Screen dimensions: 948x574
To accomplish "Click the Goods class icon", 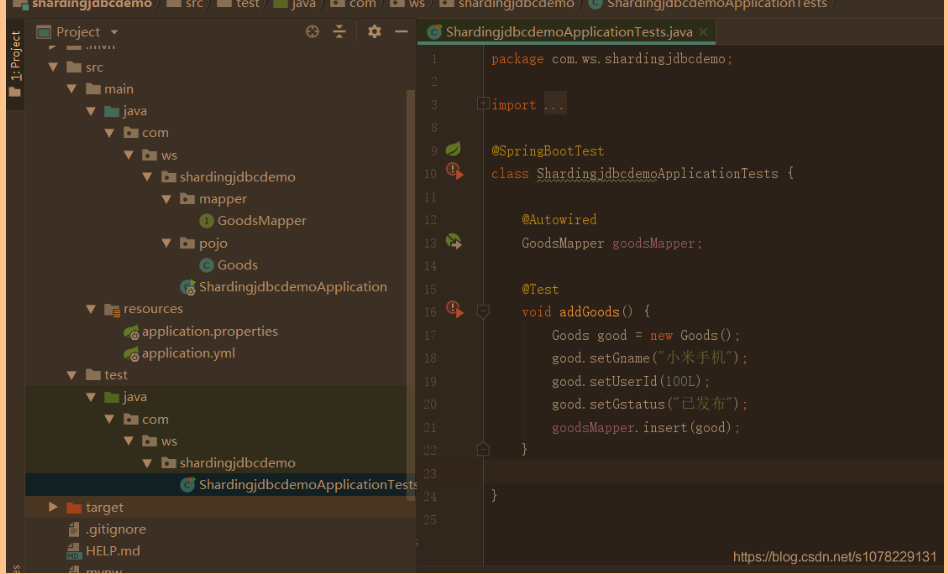I will (206, 265).
